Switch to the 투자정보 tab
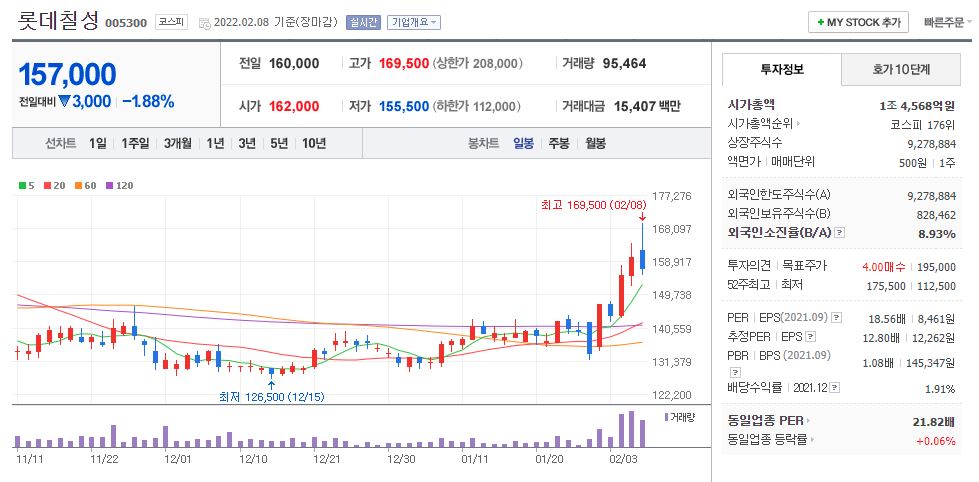979x482 pixels. click(782, 69)
